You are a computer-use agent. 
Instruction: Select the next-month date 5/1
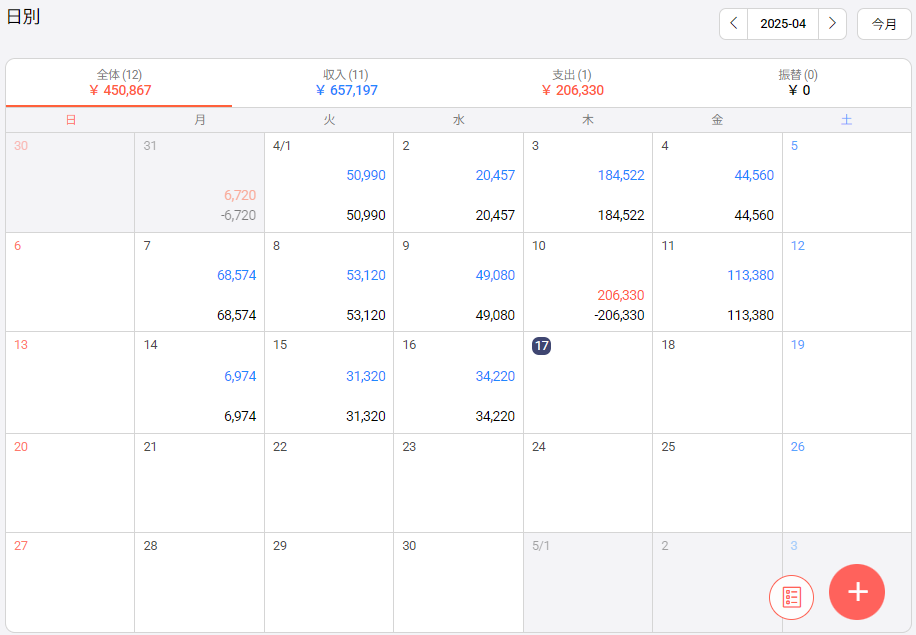tap(588, 582)
